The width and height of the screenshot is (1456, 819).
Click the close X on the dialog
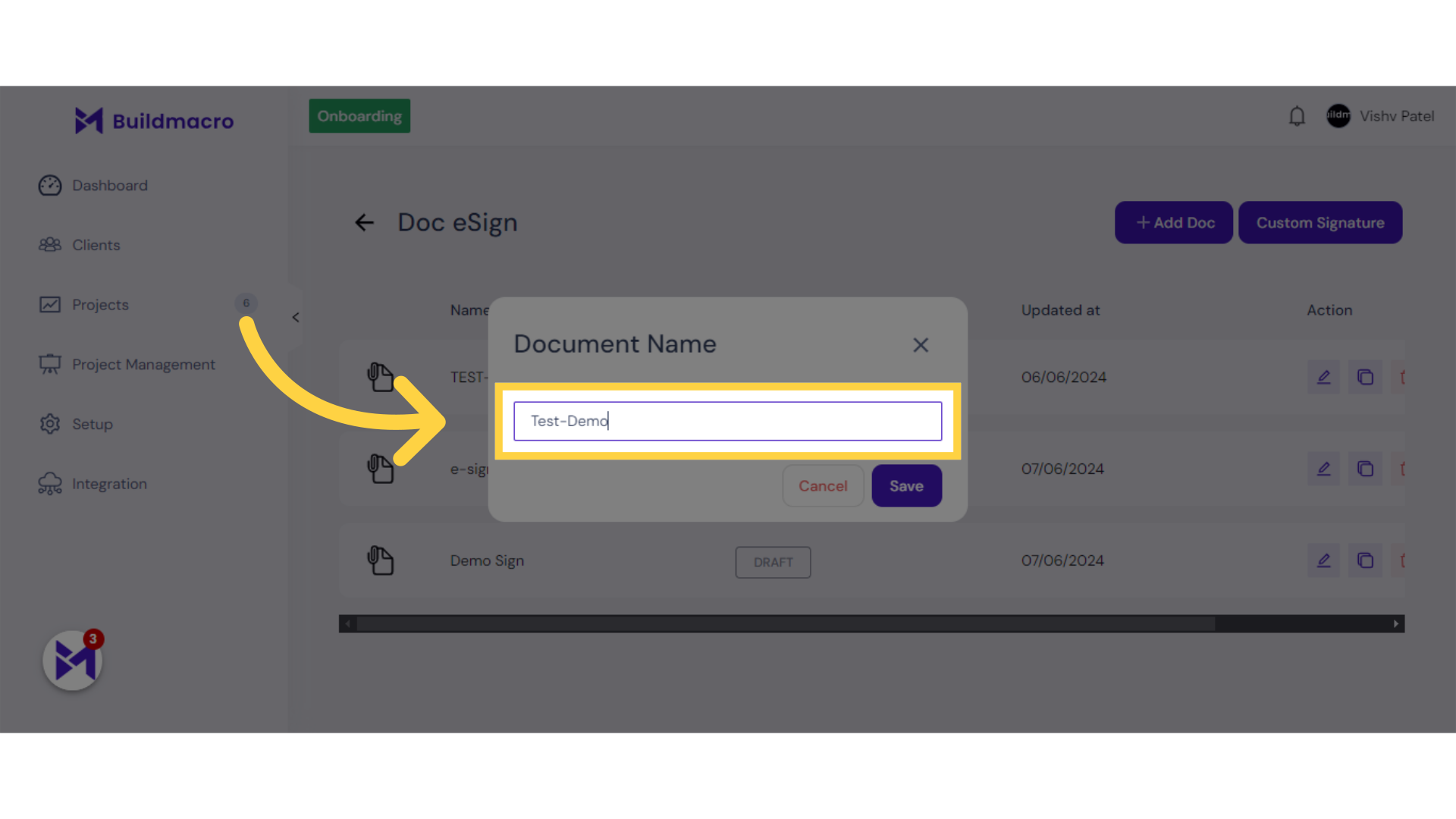pyautogui.click(x=920, y=344)
